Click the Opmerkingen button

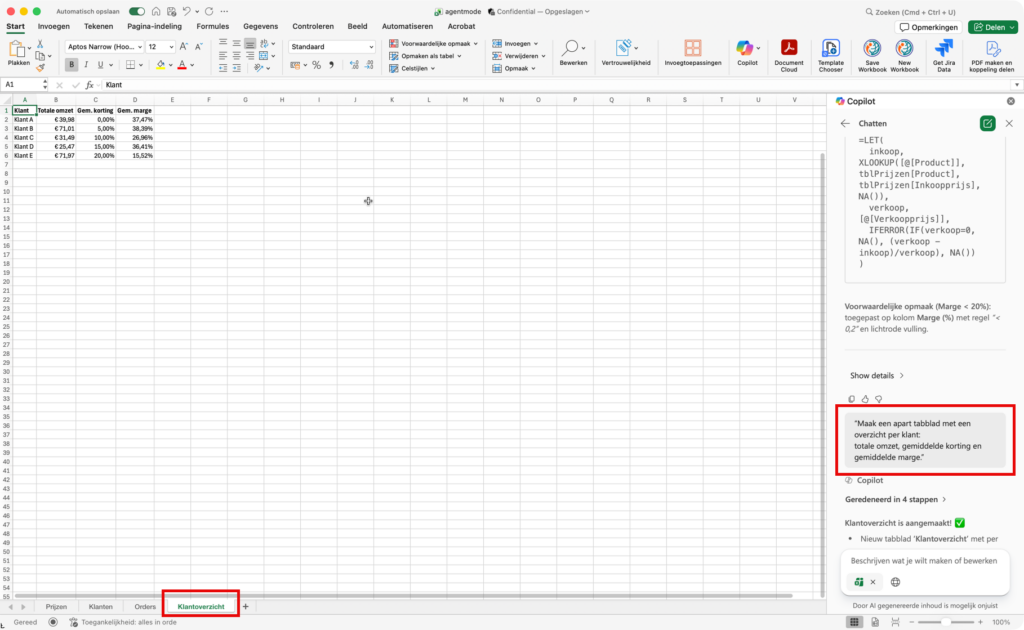929,27
